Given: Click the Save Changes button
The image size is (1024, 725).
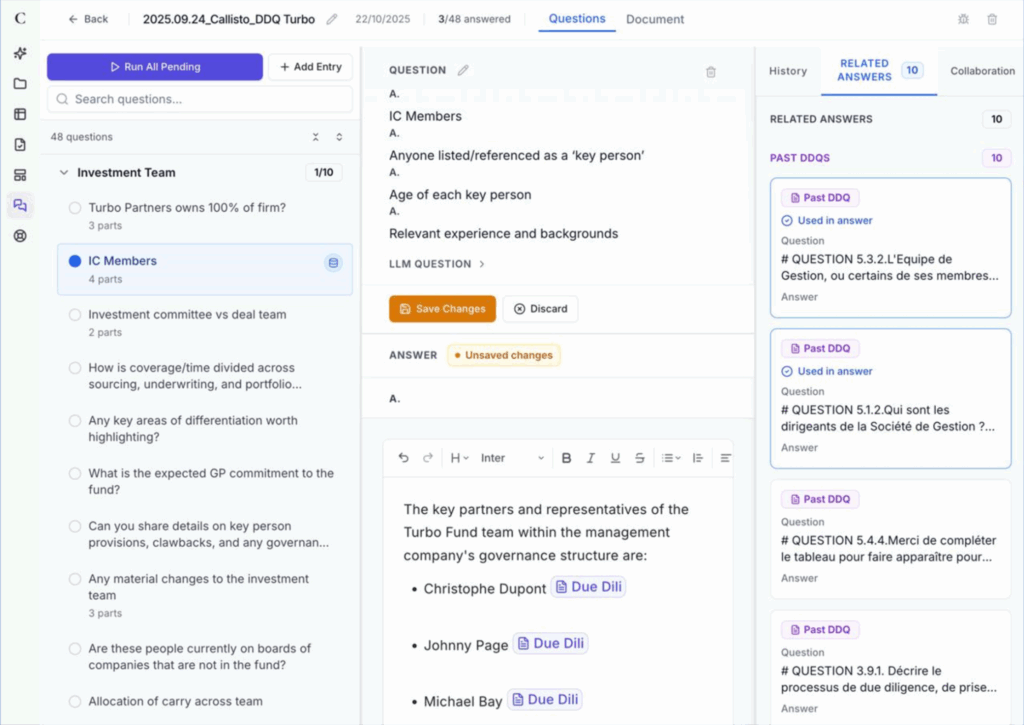Looking at the screenshot, I should pyautogui.click(x=442, y=309).
